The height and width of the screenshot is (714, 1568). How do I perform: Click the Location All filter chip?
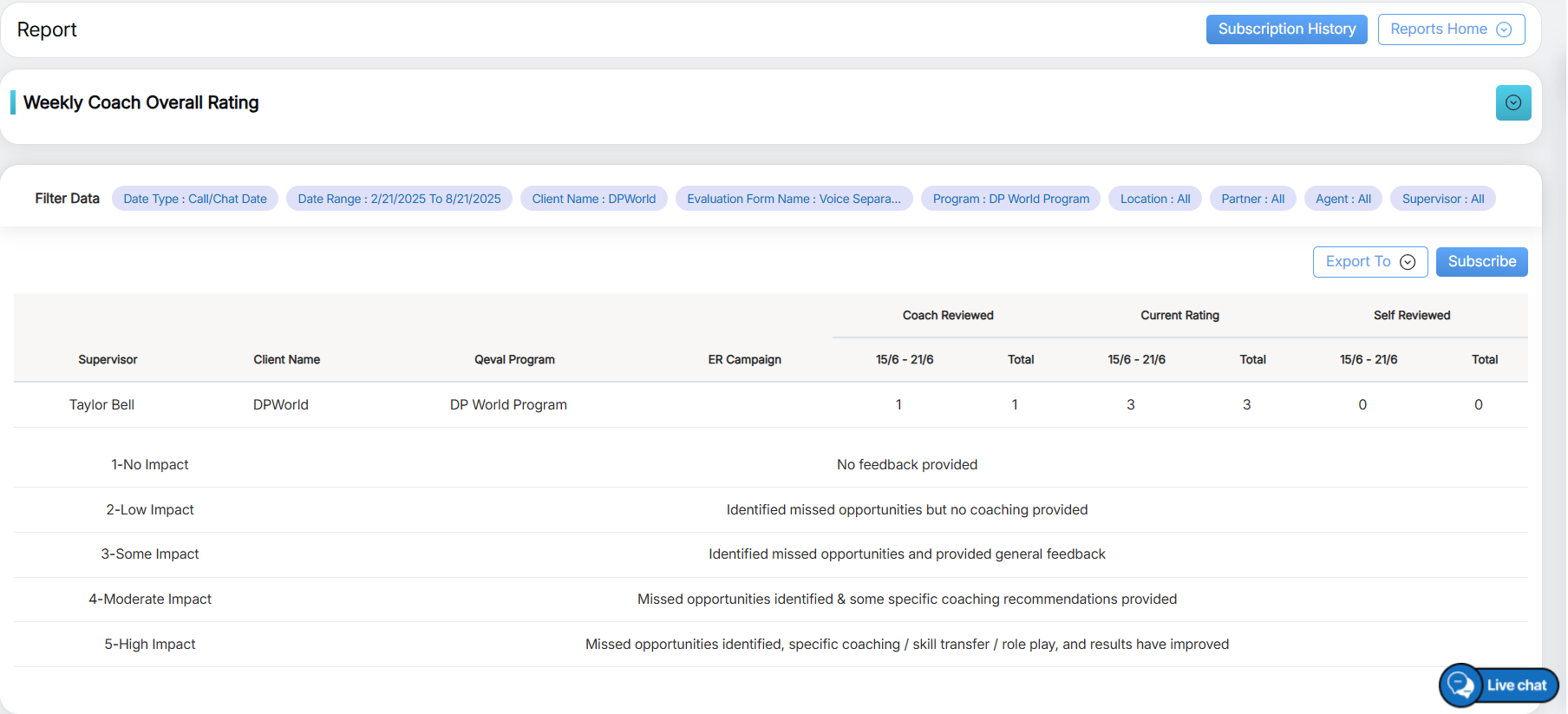point(1154,199)
